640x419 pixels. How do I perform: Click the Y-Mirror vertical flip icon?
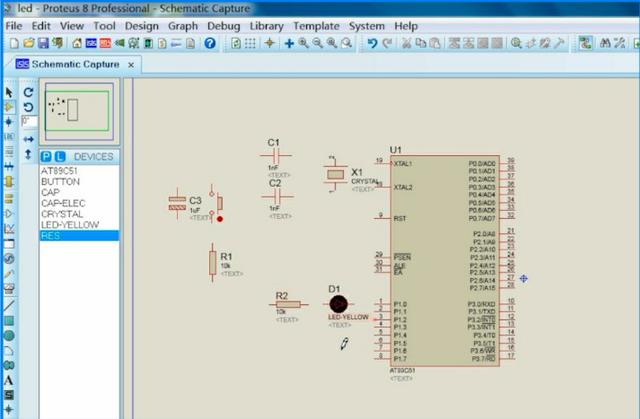pyautogui.click(x=28, y=154)
